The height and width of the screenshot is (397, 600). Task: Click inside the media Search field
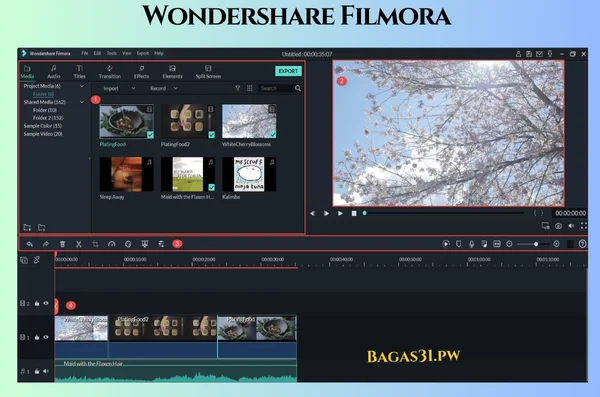coord(276,88)
